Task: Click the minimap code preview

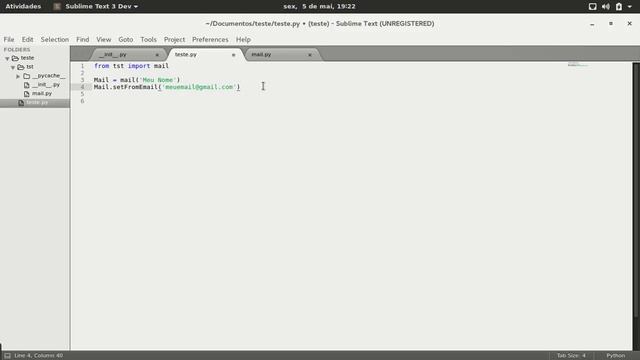Action: tap(577, 64)
